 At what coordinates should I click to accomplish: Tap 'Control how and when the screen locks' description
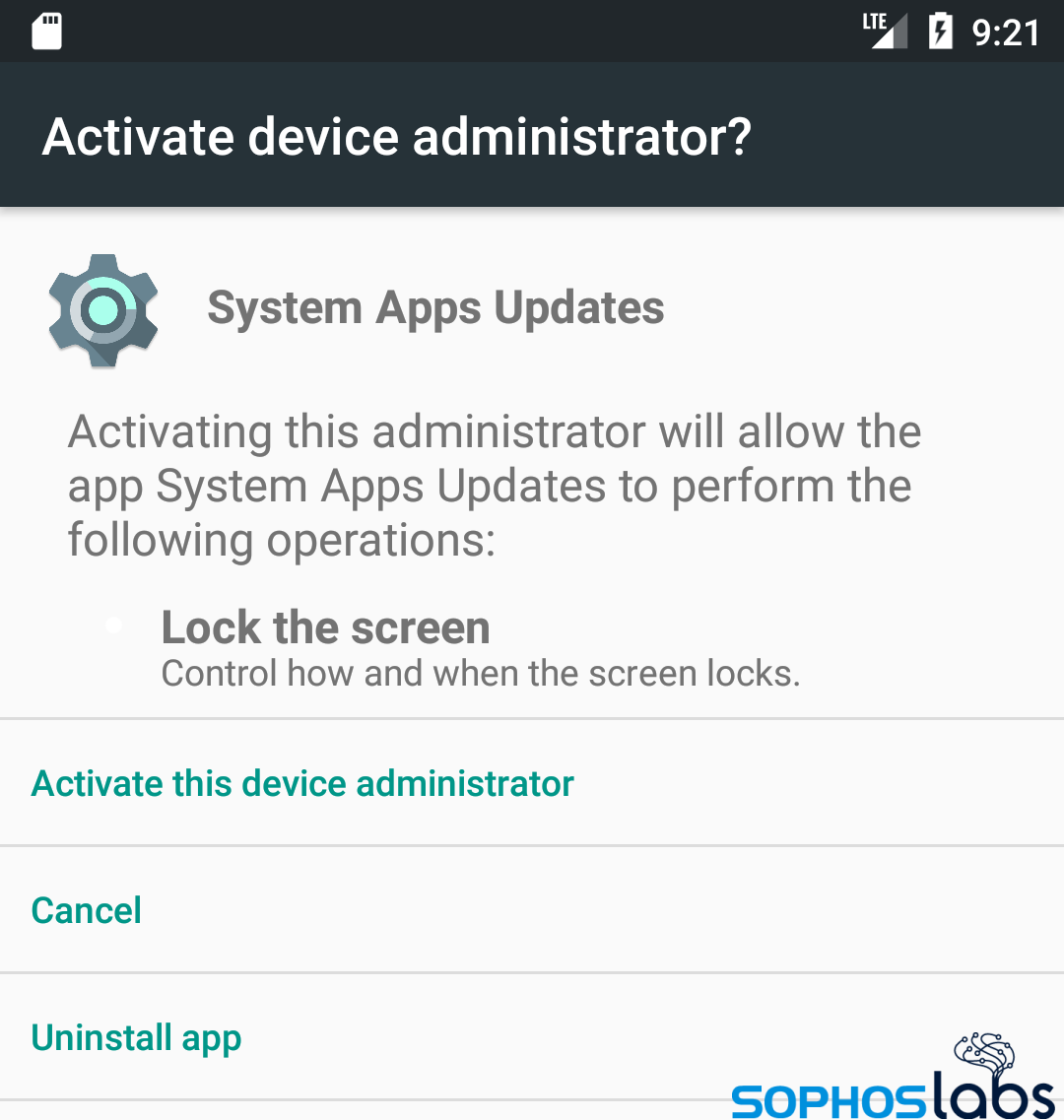[480, 674]
